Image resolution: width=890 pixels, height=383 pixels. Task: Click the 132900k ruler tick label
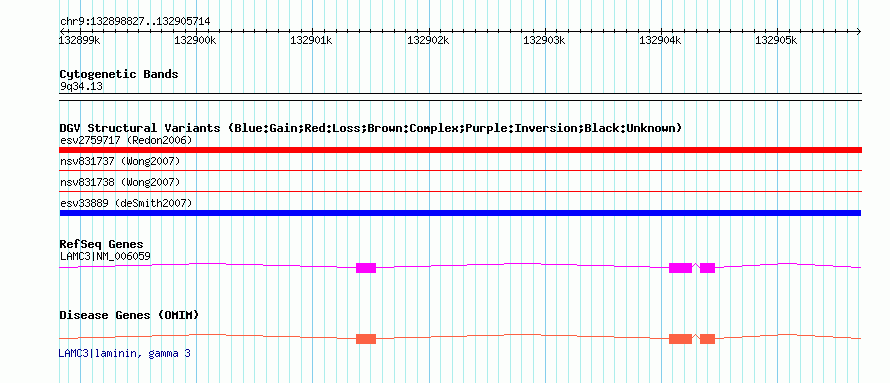click(195, 40)
